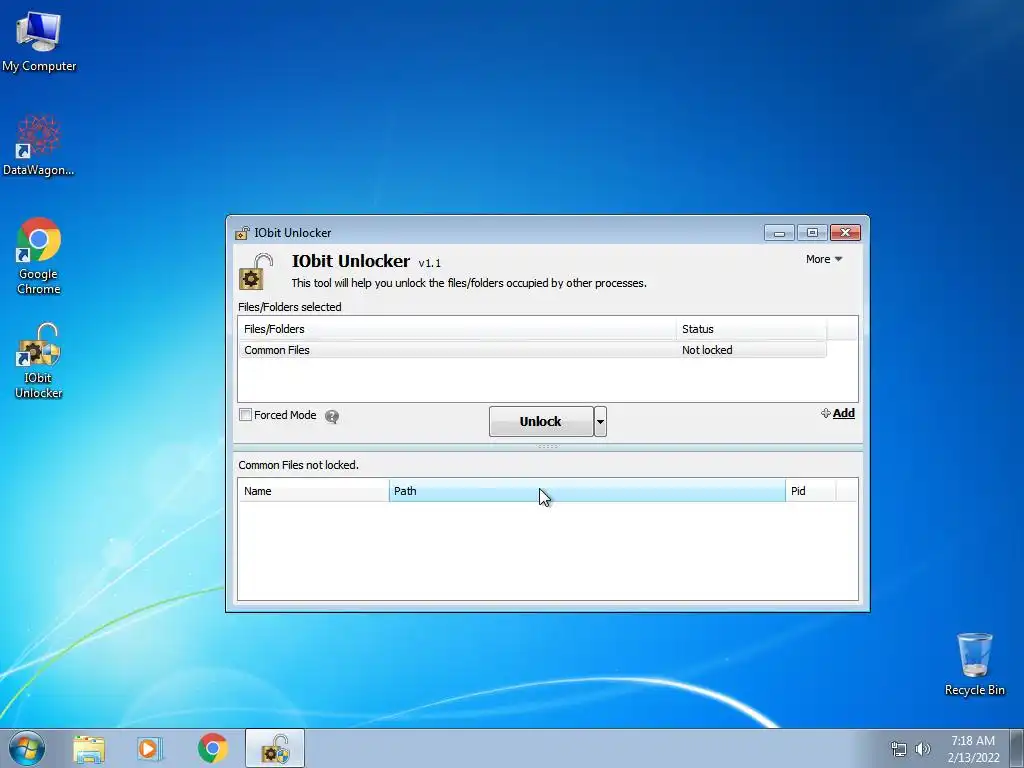This screenshot has width=1024, height=768.
Task: Click the volume speaker tray icon
Action: [922, 749]
